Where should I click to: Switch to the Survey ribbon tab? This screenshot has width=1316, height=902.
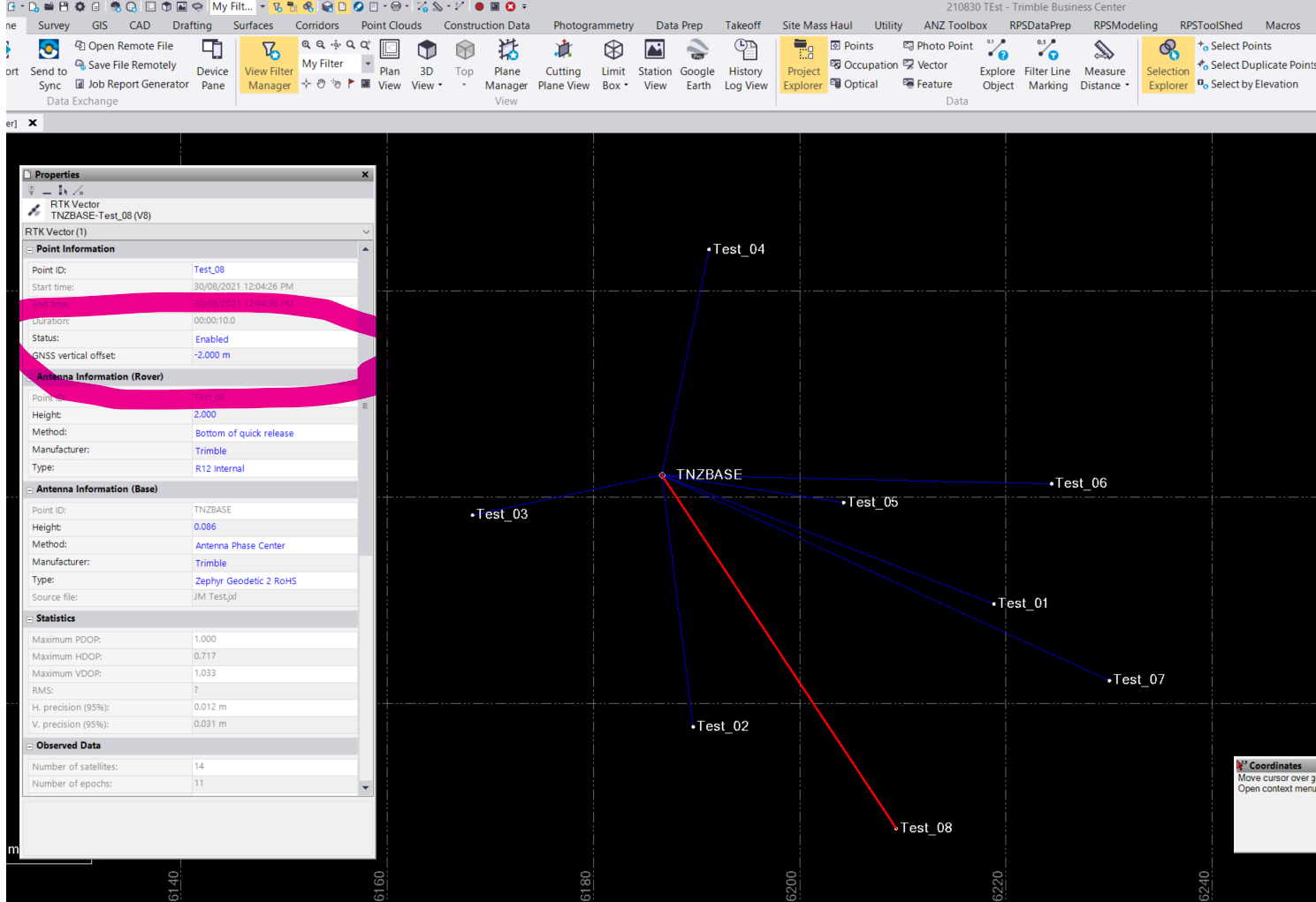pyautogui.click(x=53, y=25)
